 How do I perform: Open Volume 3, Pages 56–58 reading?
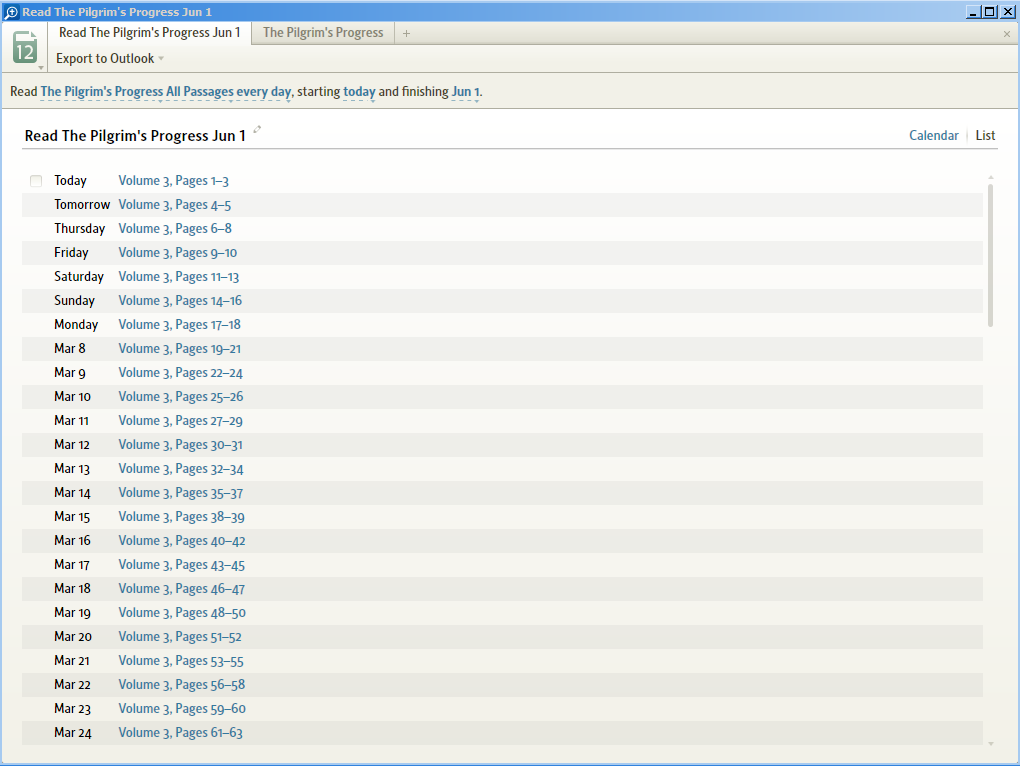181,685
